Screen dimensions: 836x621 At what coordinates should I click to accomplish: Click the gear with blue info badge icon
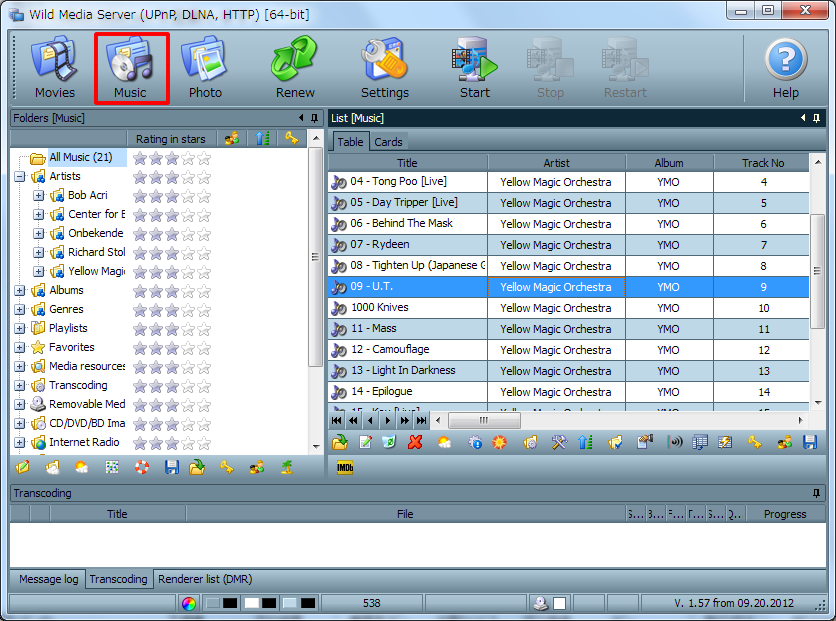475,442
